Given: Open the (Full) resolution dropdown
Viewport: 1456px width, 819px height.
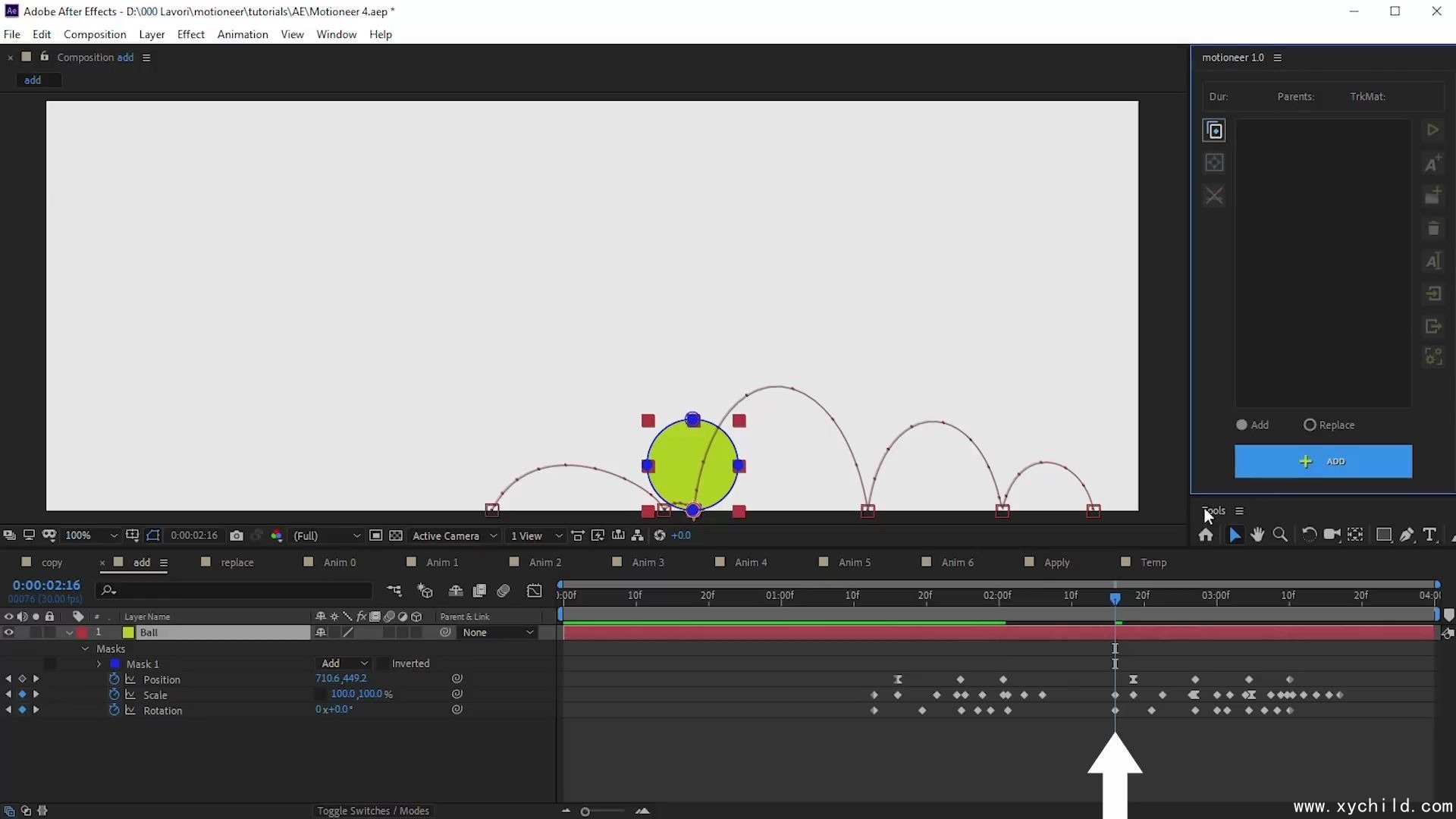Looking at the screenshot, I should click(326, 535).
